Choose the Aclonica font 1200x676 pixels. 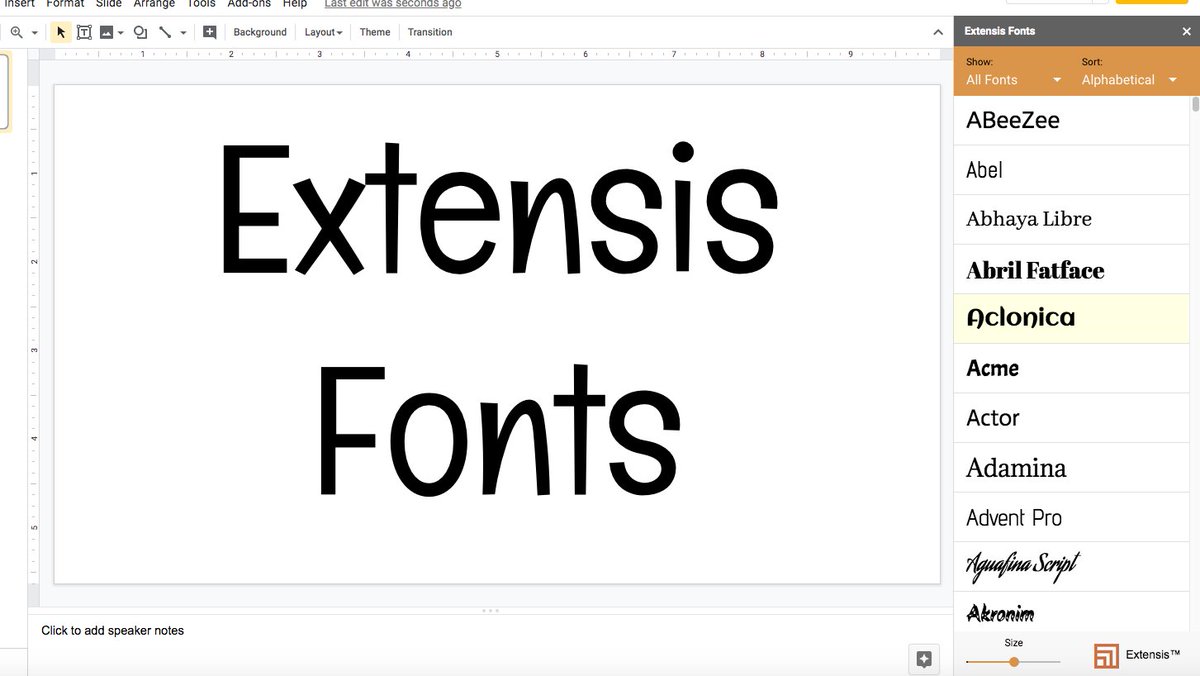[x=1071, y=319]
